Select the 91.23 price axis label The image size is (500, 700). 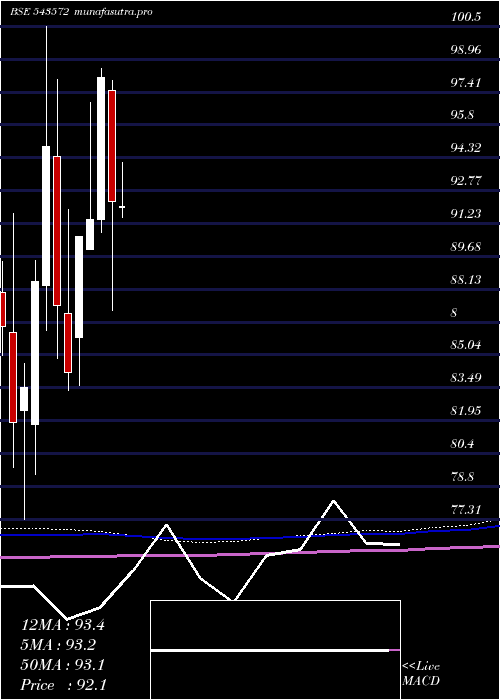(466, 213)
